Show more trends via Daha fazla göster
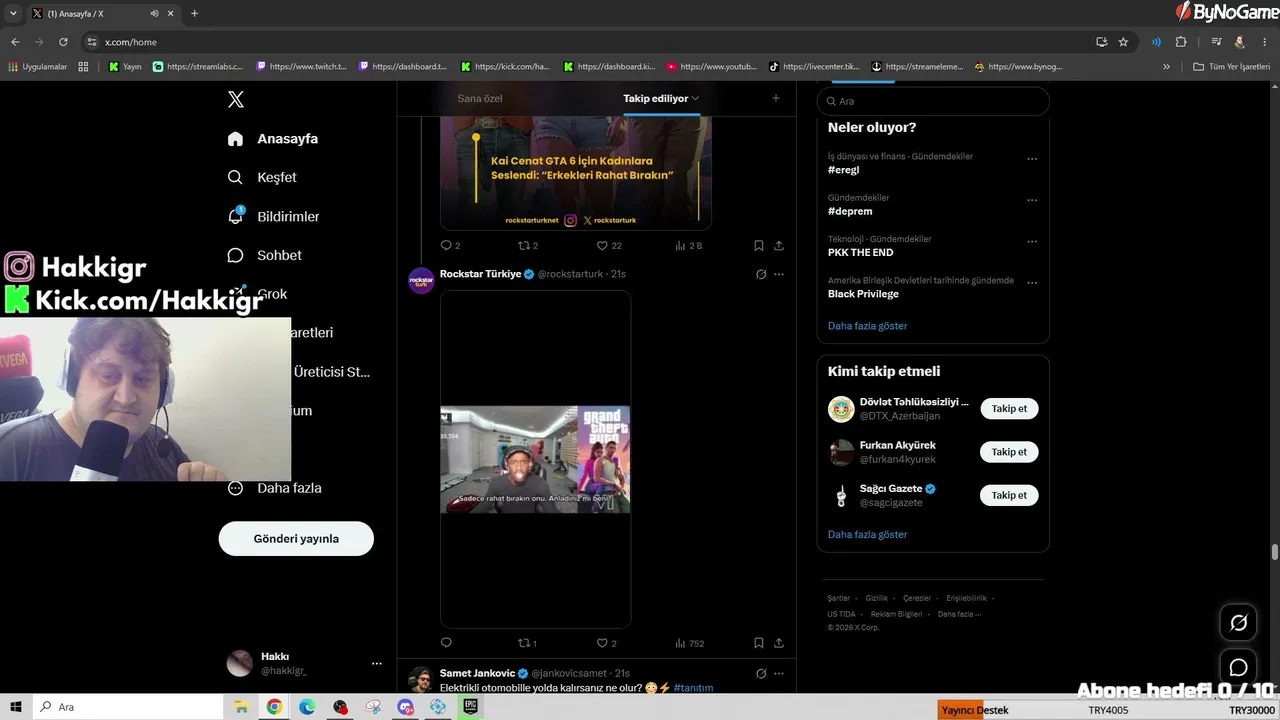 tap(867, 326)
